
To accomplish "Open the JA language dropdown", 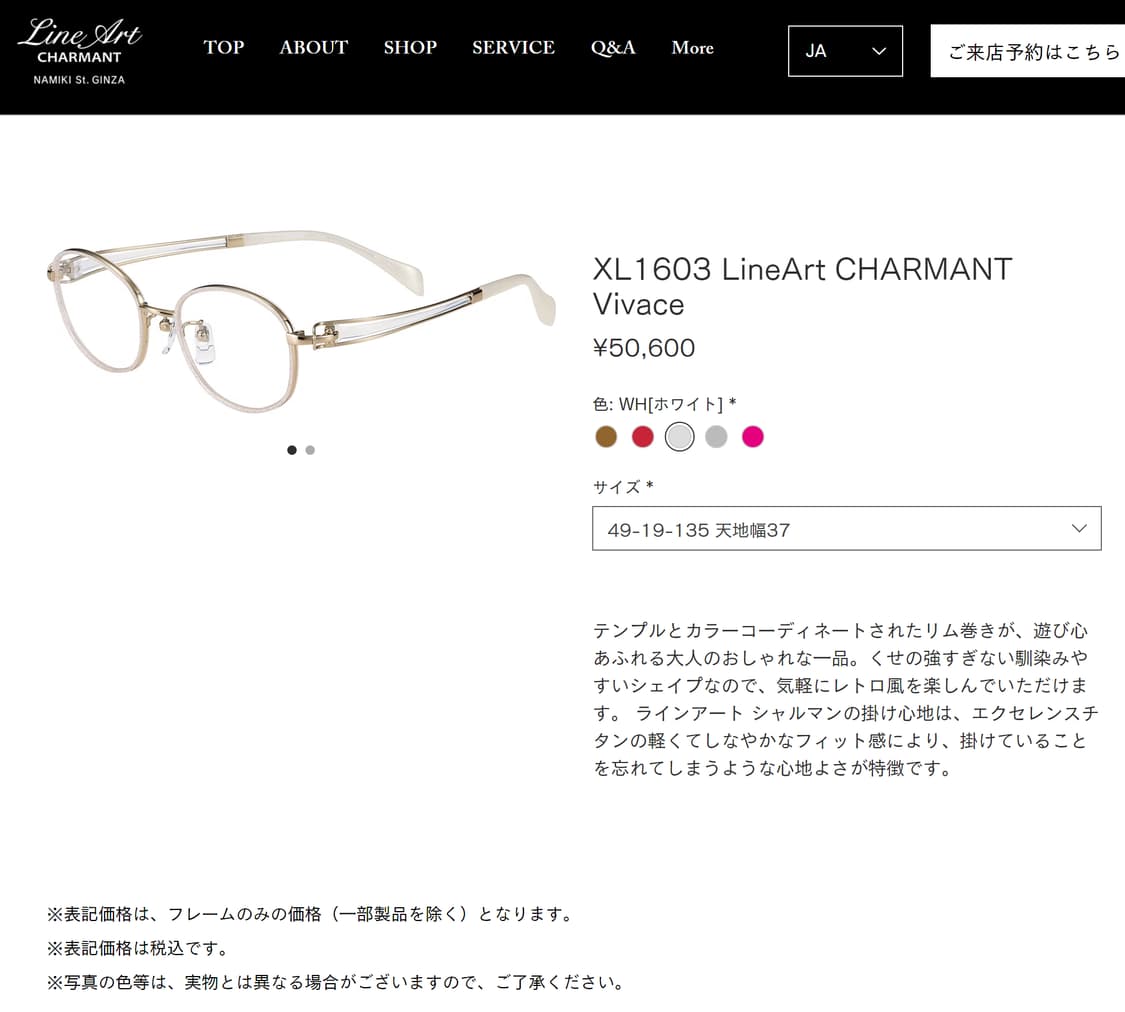I will [x=845, y=51].
